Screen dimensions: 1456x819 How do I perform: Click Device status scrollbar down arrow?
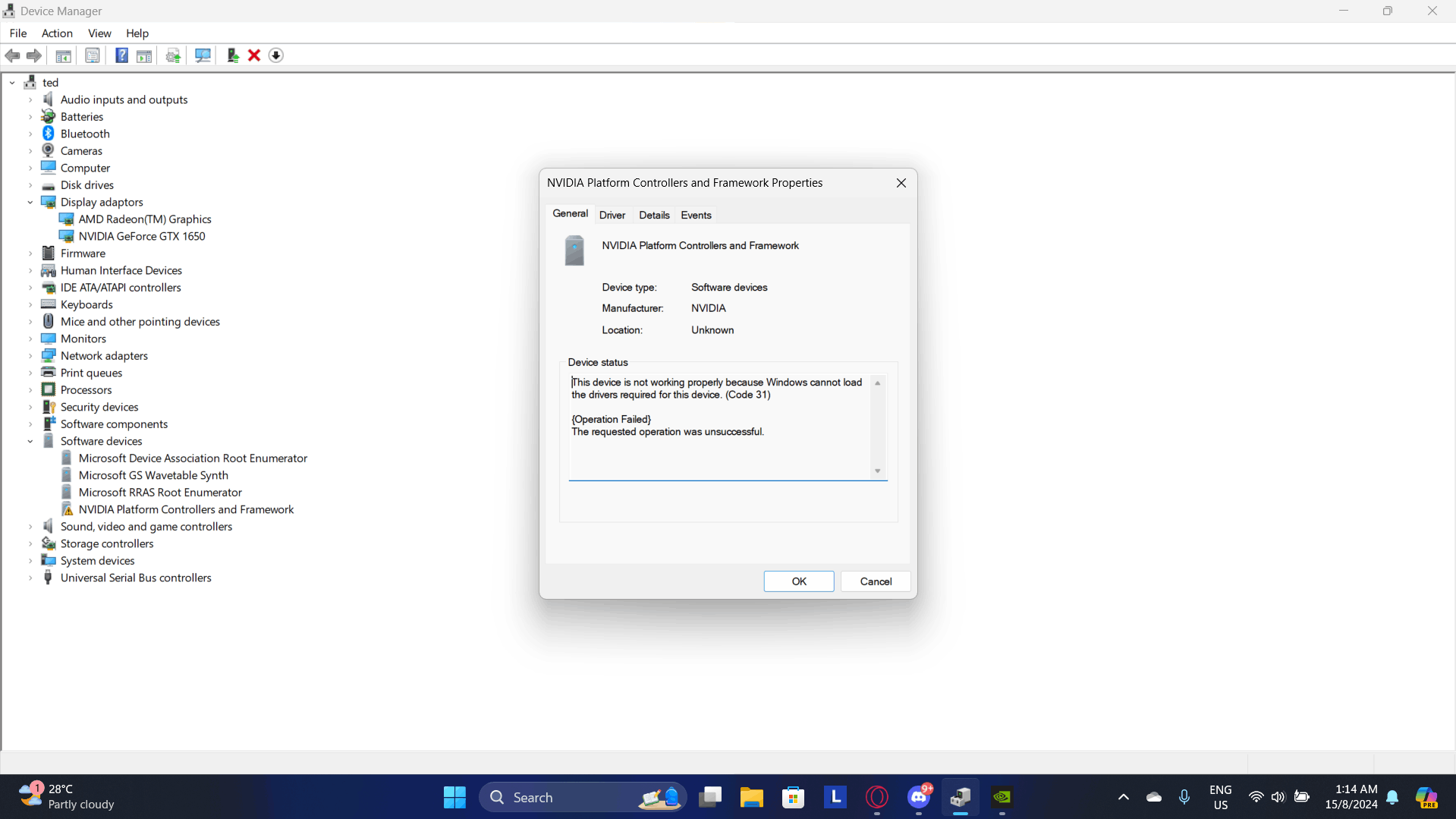coord(878,471)
